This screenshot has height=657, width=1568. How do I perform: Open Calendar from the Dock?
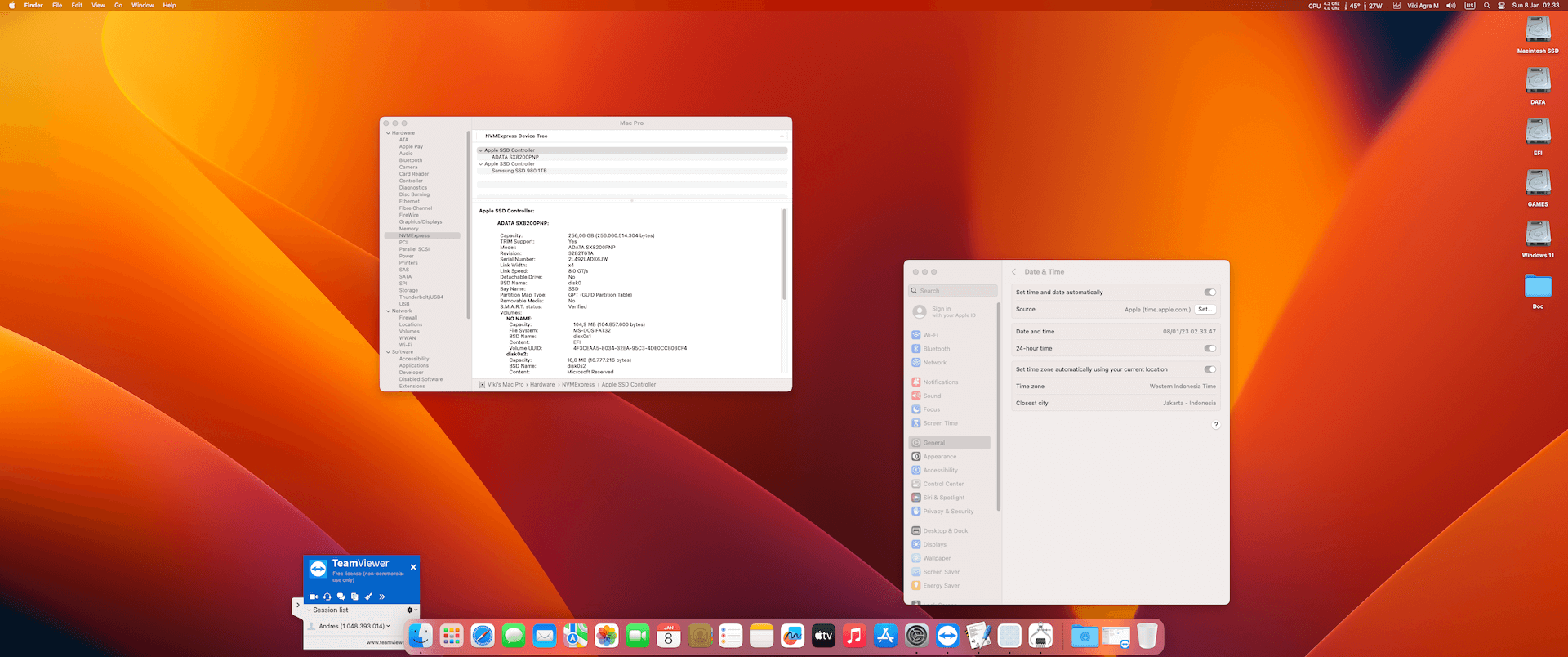(669, 636)
